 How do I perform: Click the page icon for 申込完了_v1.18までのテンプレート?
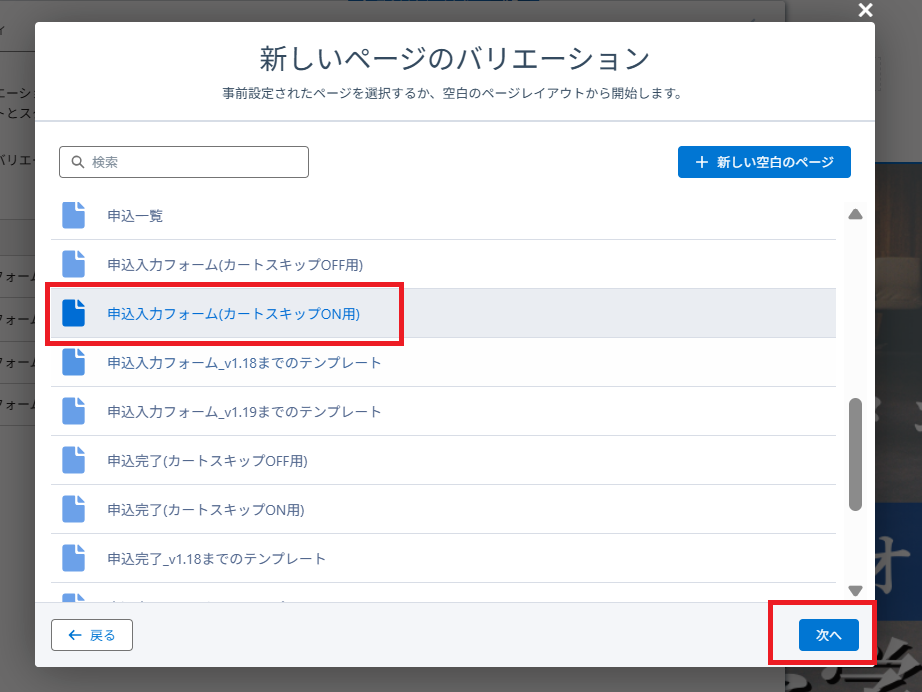(x=74, y=558)
